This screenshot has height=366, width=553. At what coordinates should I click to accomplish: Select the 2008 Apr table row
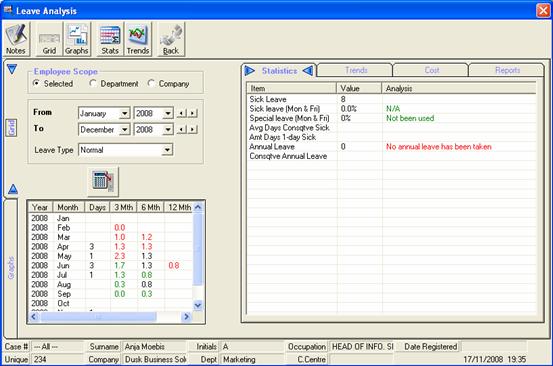(110, 246)
